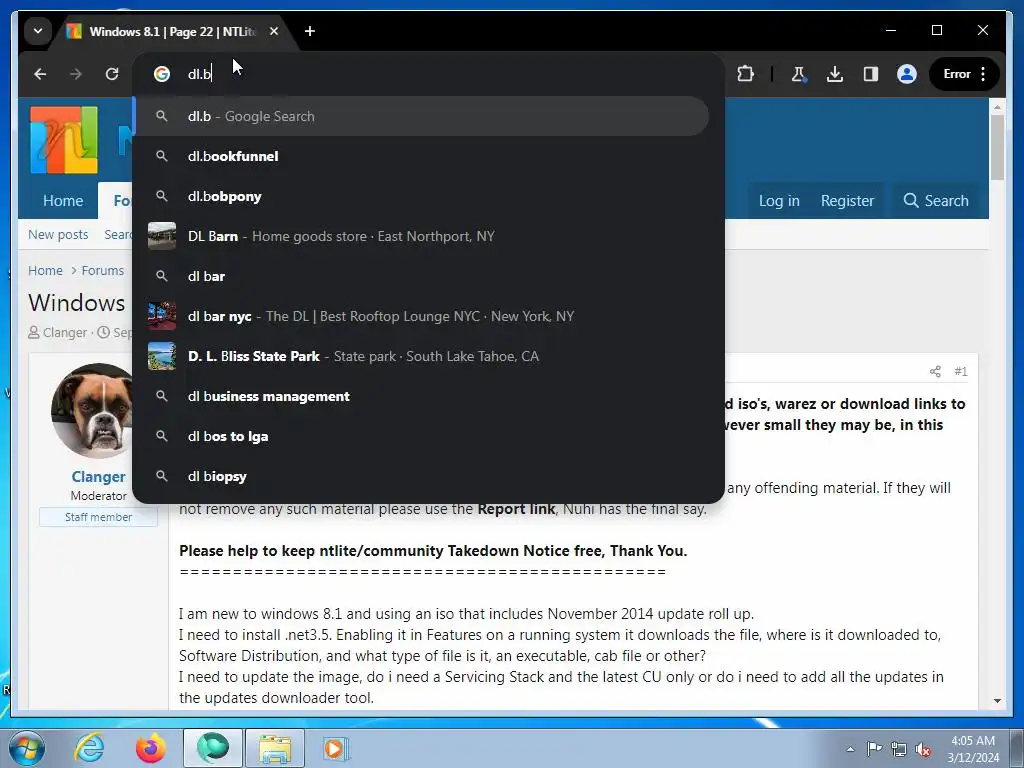Choose 'dl bos to lga' suggestion

[422, 436]
